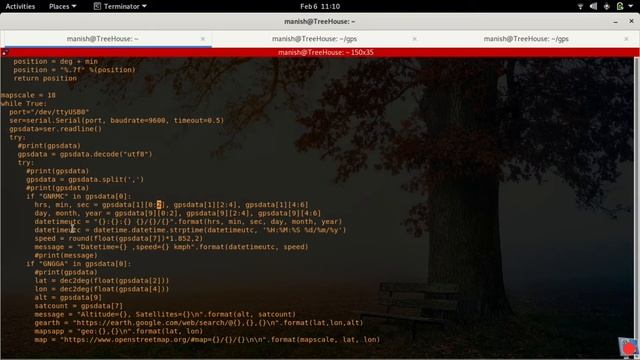Click the 'if "GNGGA" in gpsdata[0]' line
This screenshot has width=640, height=360.
point(79,264)
